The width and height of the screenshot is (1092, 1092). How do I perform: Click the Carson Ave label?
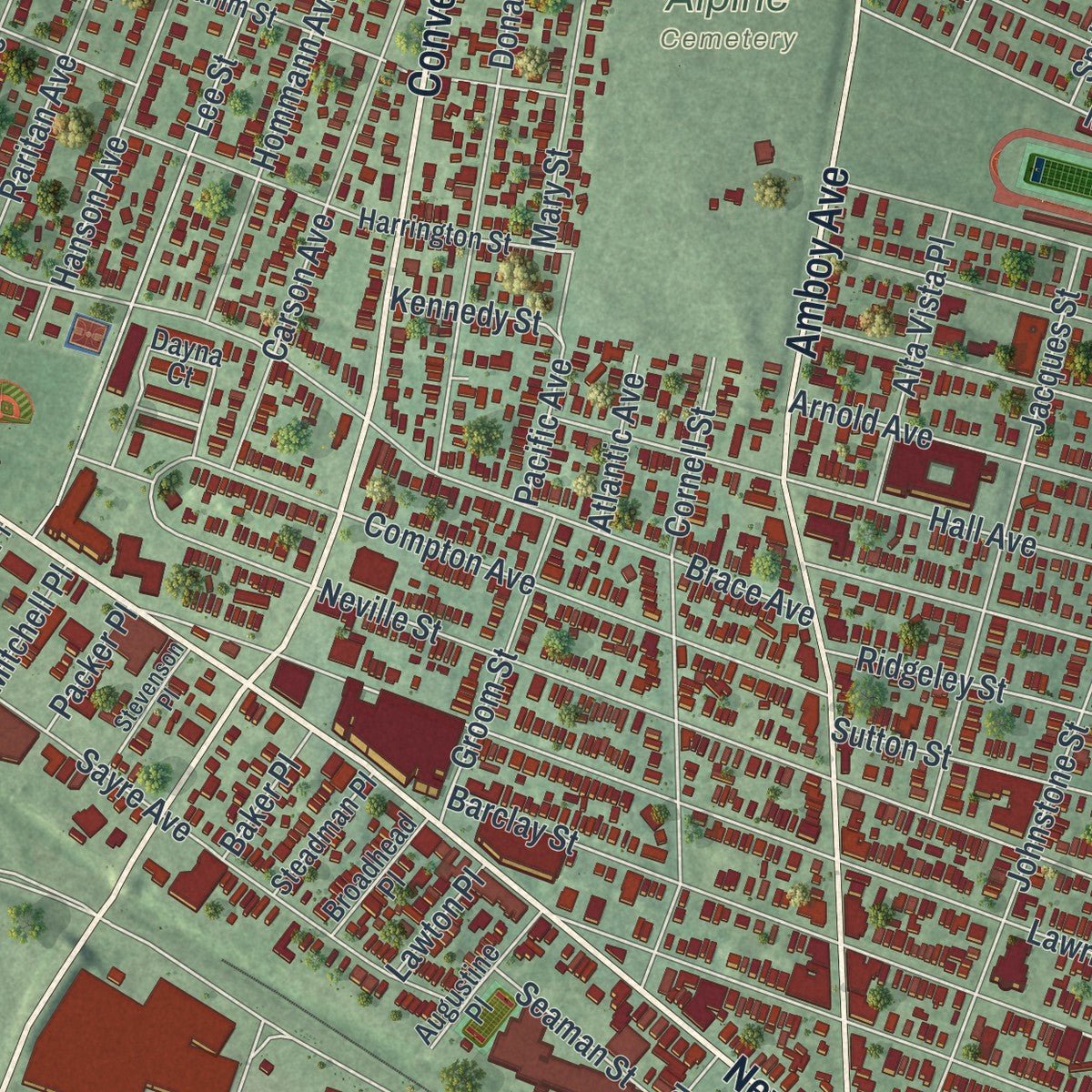click(298, 286)
